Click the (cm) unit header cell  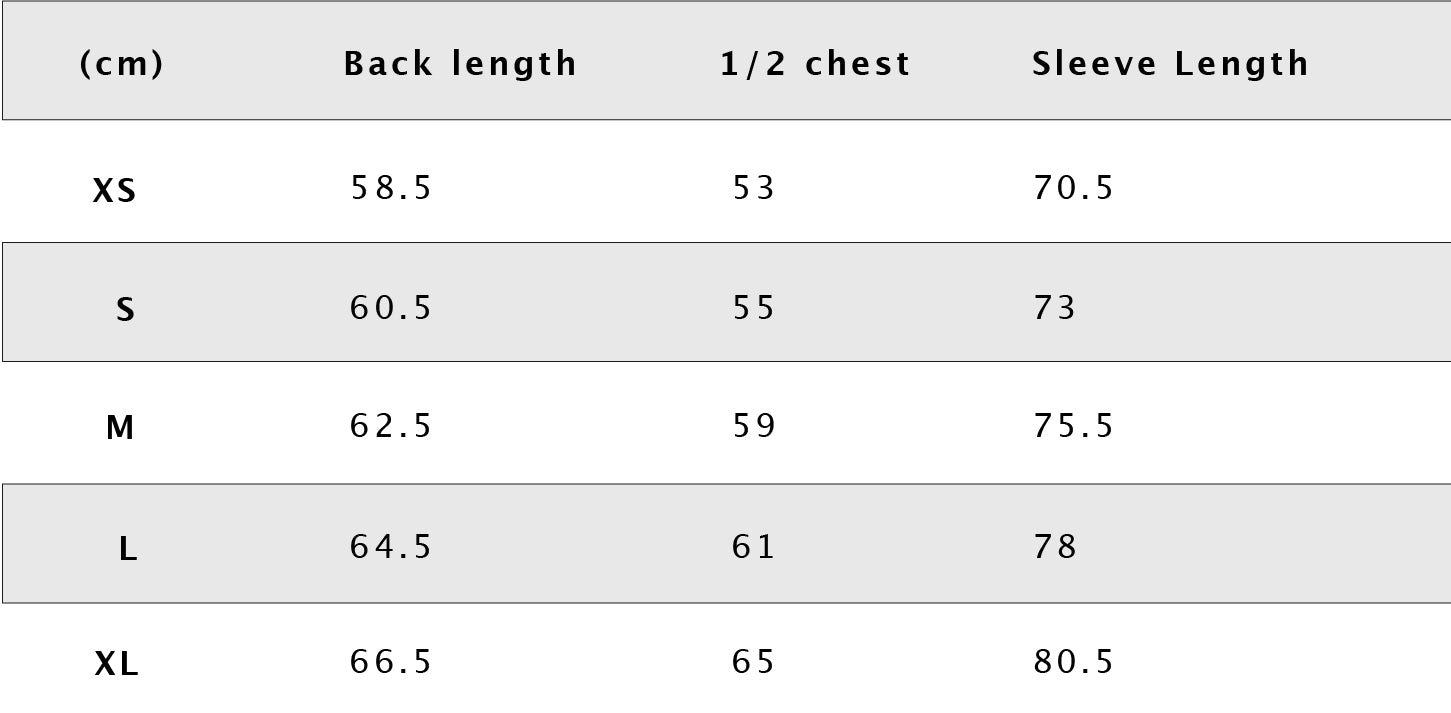pos(121,64)
